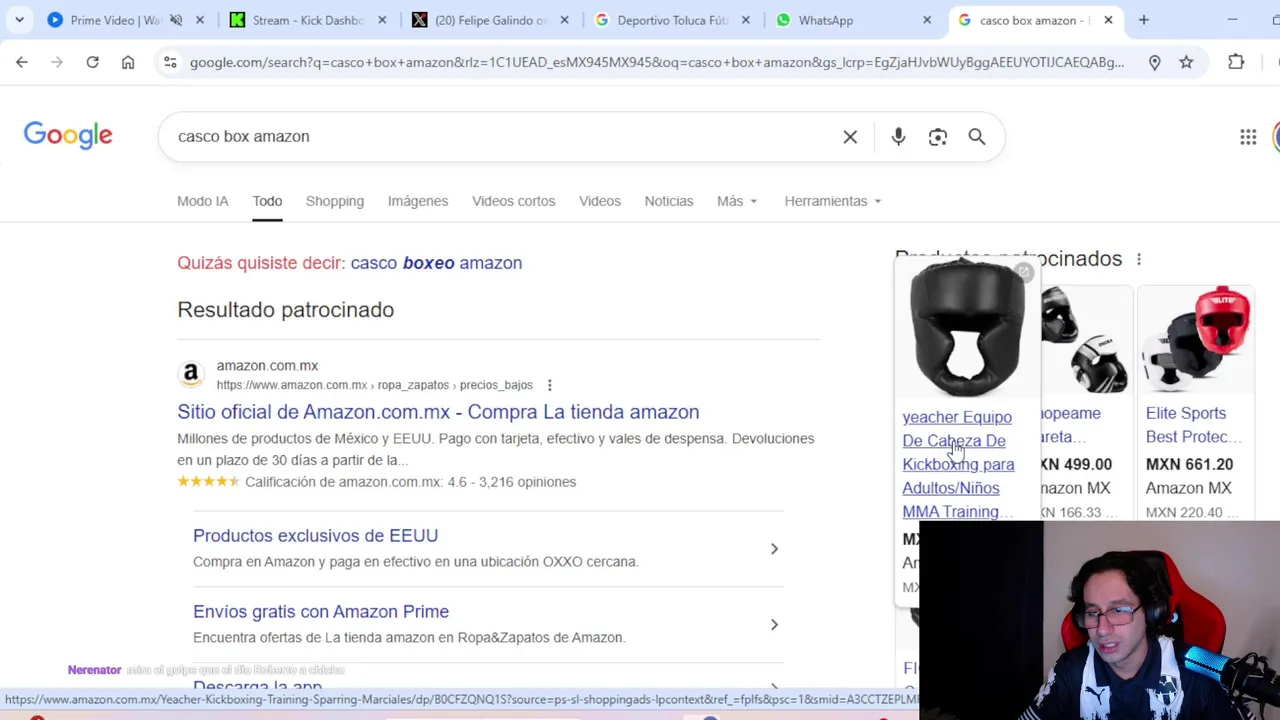Click 'Calificación de amazon.com.mx' rating text
Viewport: 1280px width, 720px height.
[x=410, y=482]
